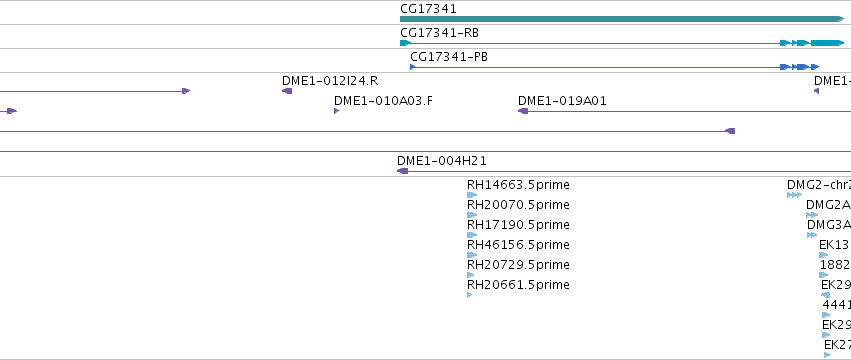The image size is (851, 360).
Task: Click the RH46156.5prime EST arrow
Action: (472, 255)
